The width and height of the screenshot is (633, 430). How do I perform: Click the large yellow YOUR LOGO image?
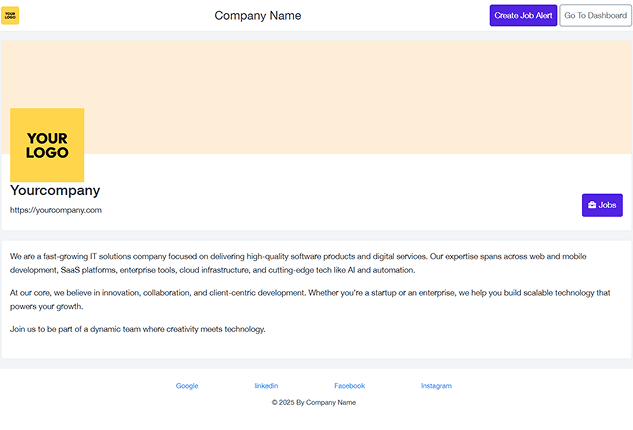47,145
